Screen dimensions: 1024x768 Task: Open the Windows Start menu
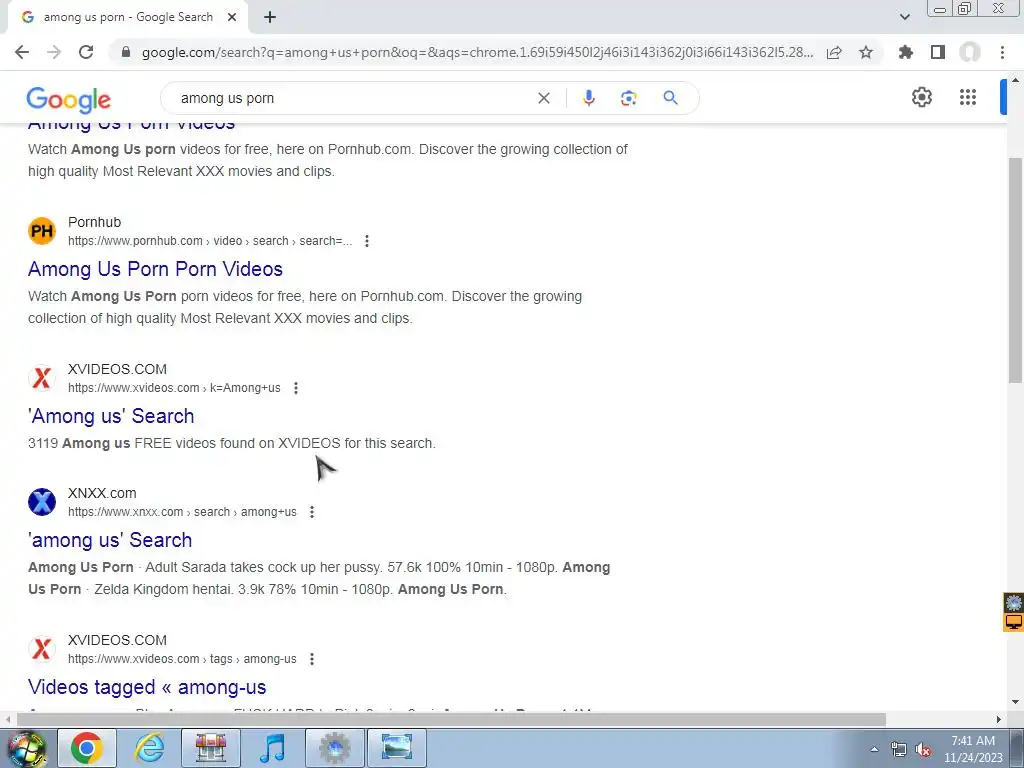coord(26,748)
